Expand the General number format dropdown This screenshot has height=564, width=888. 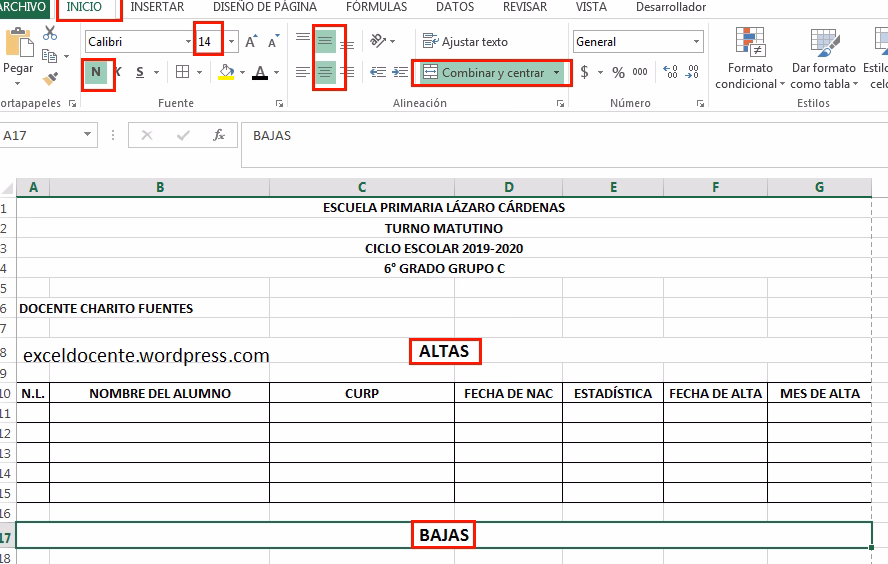(697, 42)
